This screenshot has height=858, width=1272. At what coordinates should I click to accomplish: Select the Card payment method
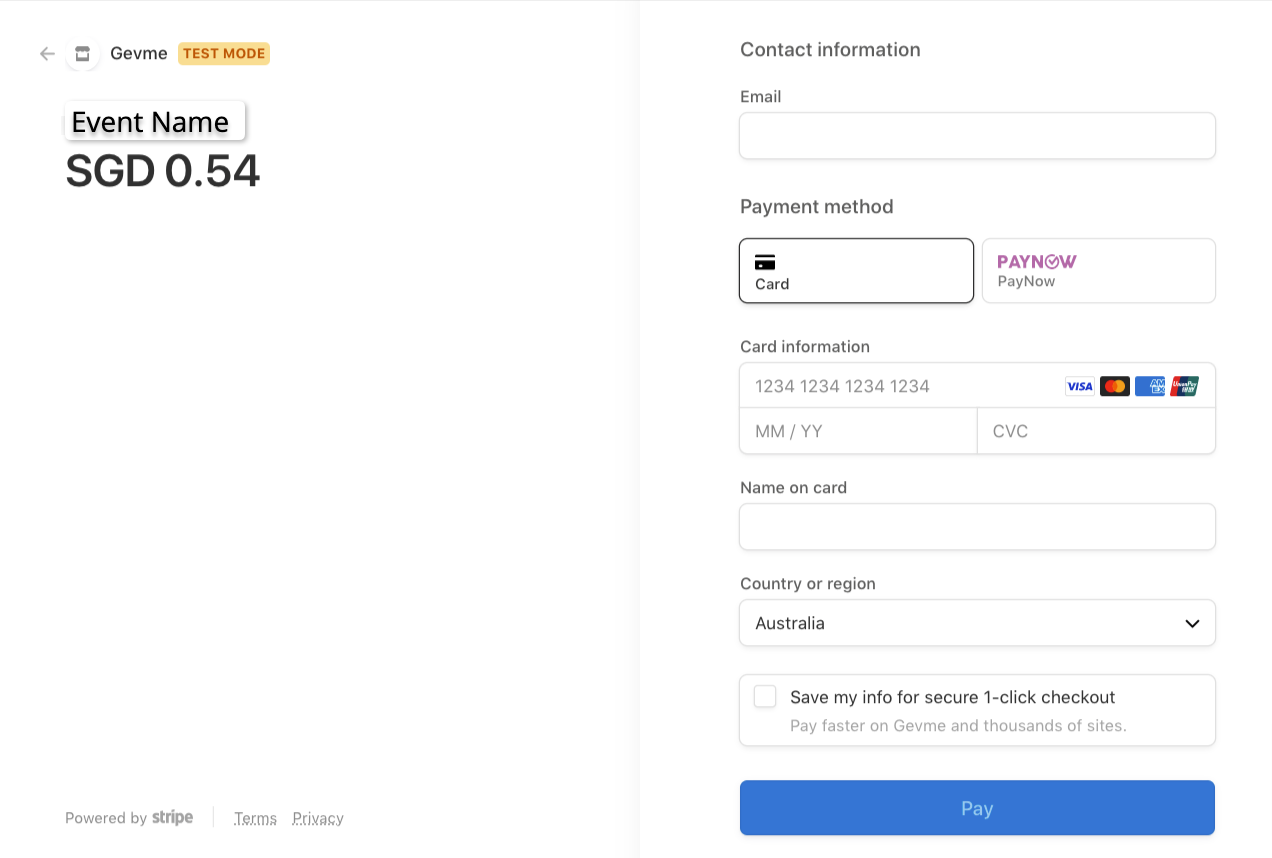click(856, 270)
